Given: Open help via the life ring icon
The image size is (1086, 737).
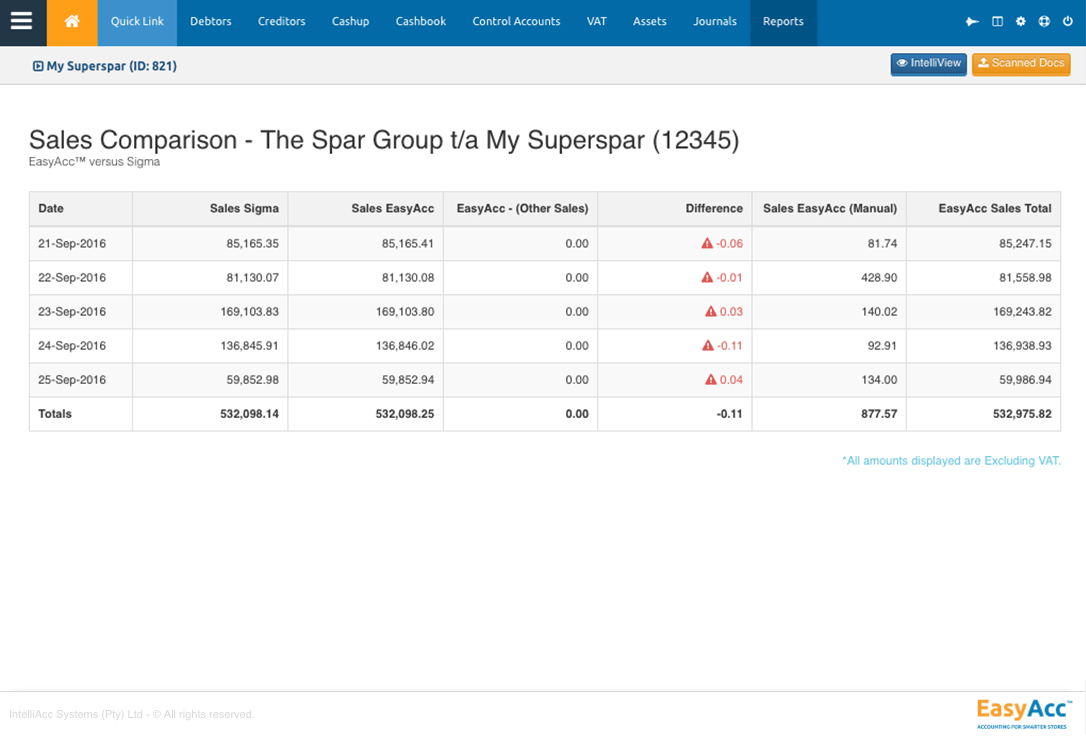Looking at the screenshot, I should (x=1044, y=21).
